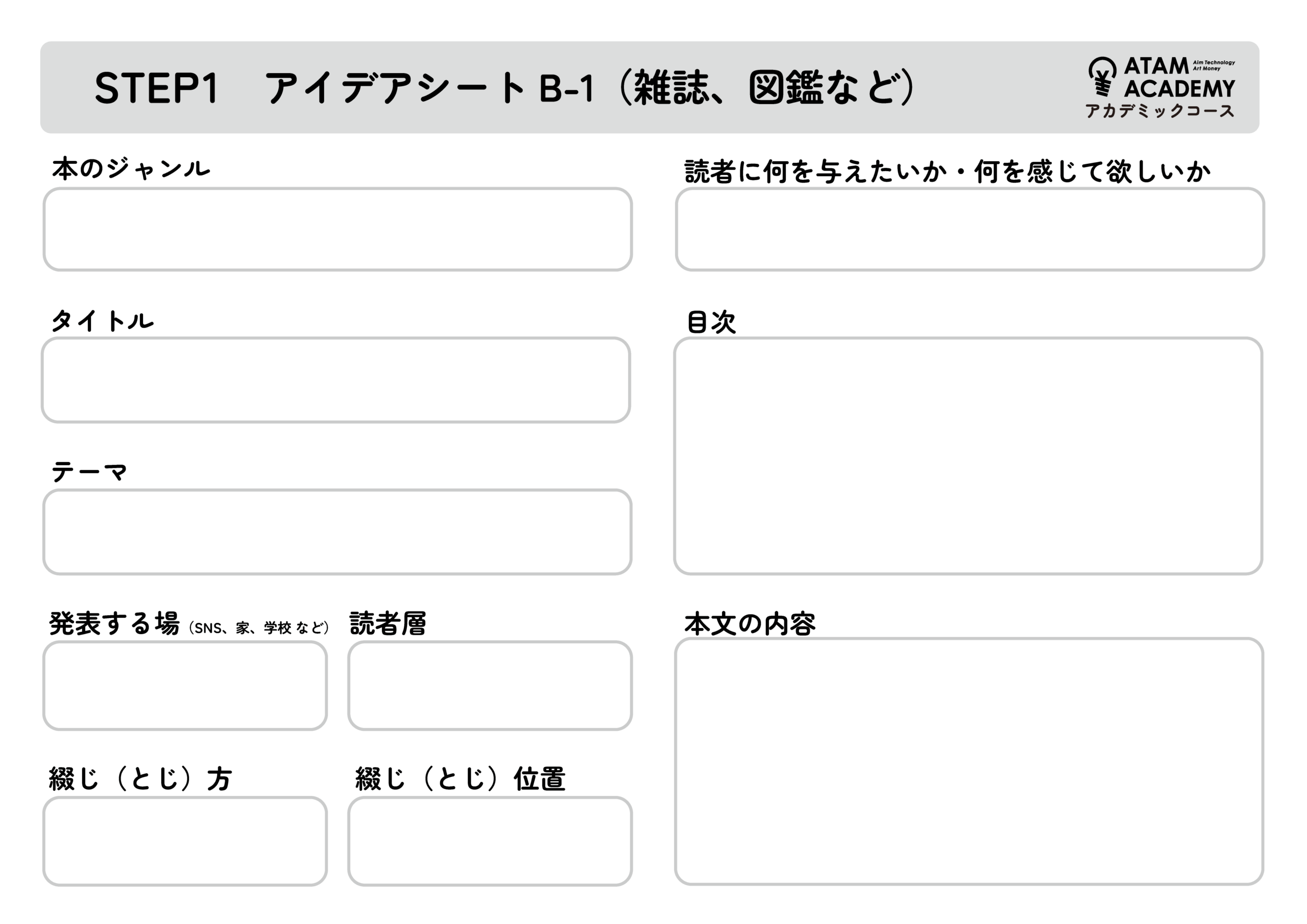
Task: Click the アカデミックコース caption under logo
Action: point(1159,110)
